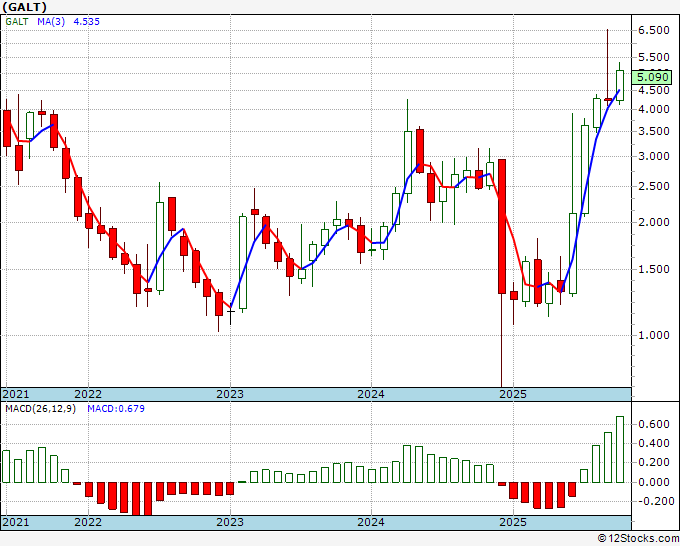Screen dimensions: 680x546
Task: Click the MA(3) indicator label
Action: (51, 21)
